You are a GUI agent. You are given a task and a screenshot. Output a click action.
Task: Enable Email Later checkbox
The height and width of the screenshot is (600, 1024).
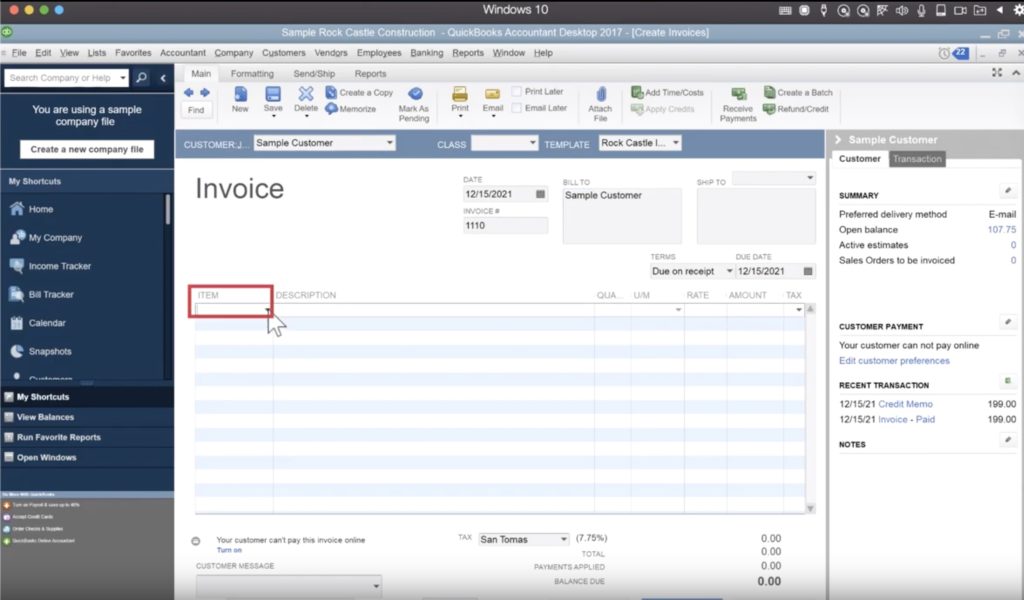click(x=517, y=108)
